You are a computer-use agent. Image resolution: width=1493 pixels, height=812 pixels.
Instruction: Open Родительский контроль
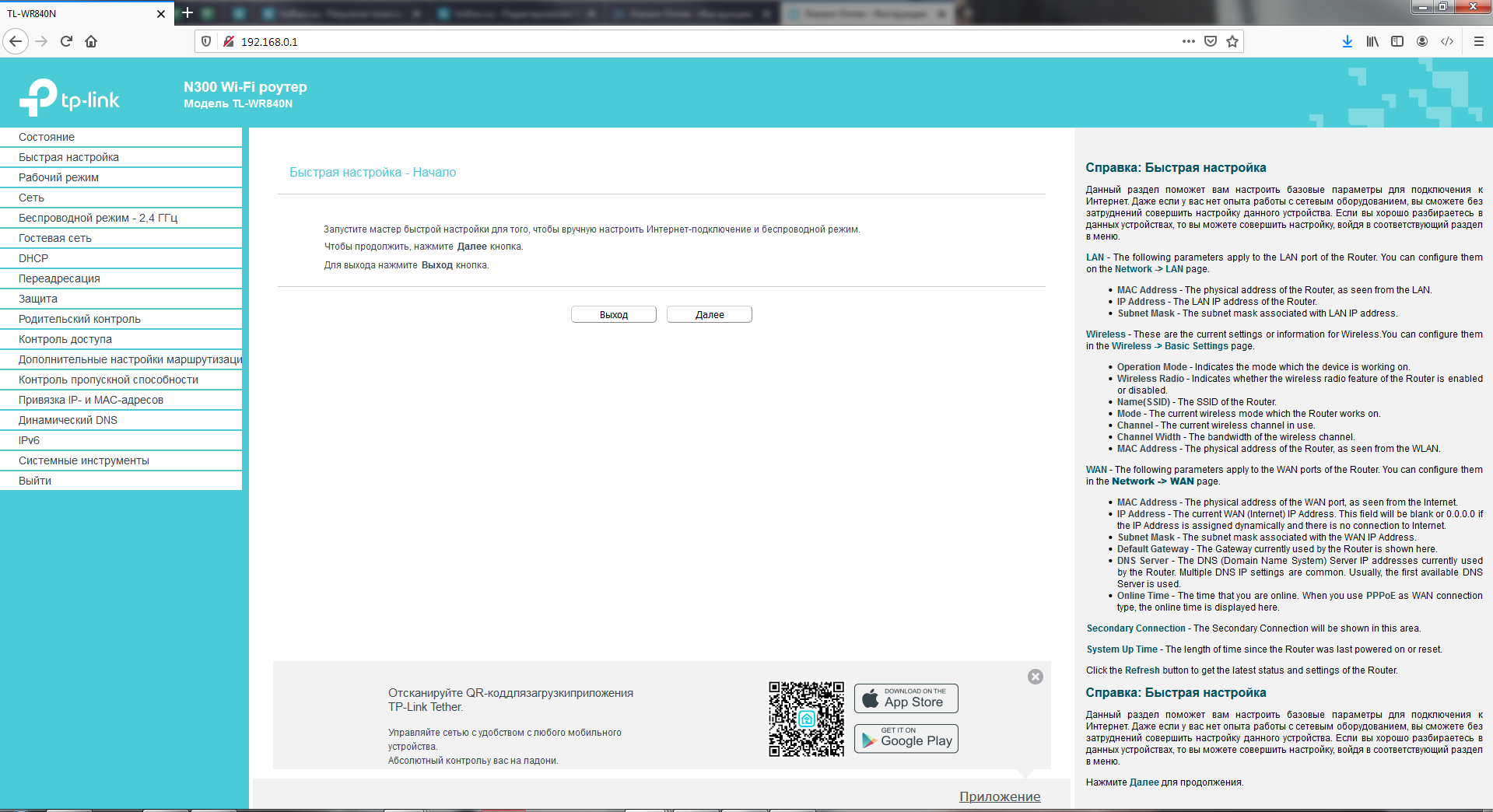tap(121, 319)
